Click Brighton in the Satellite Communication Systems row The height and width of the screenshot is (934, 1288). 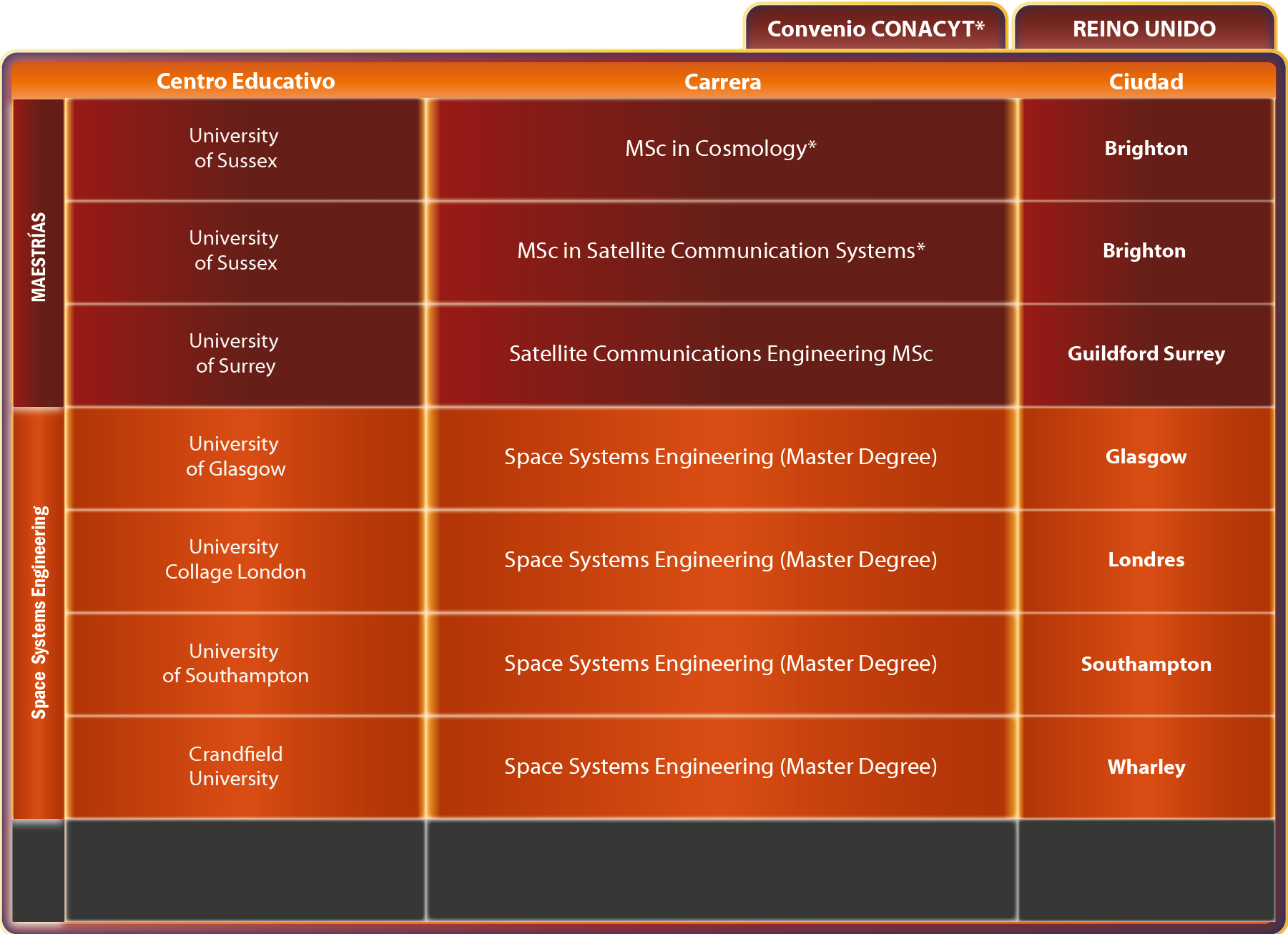click(1146, 251)
